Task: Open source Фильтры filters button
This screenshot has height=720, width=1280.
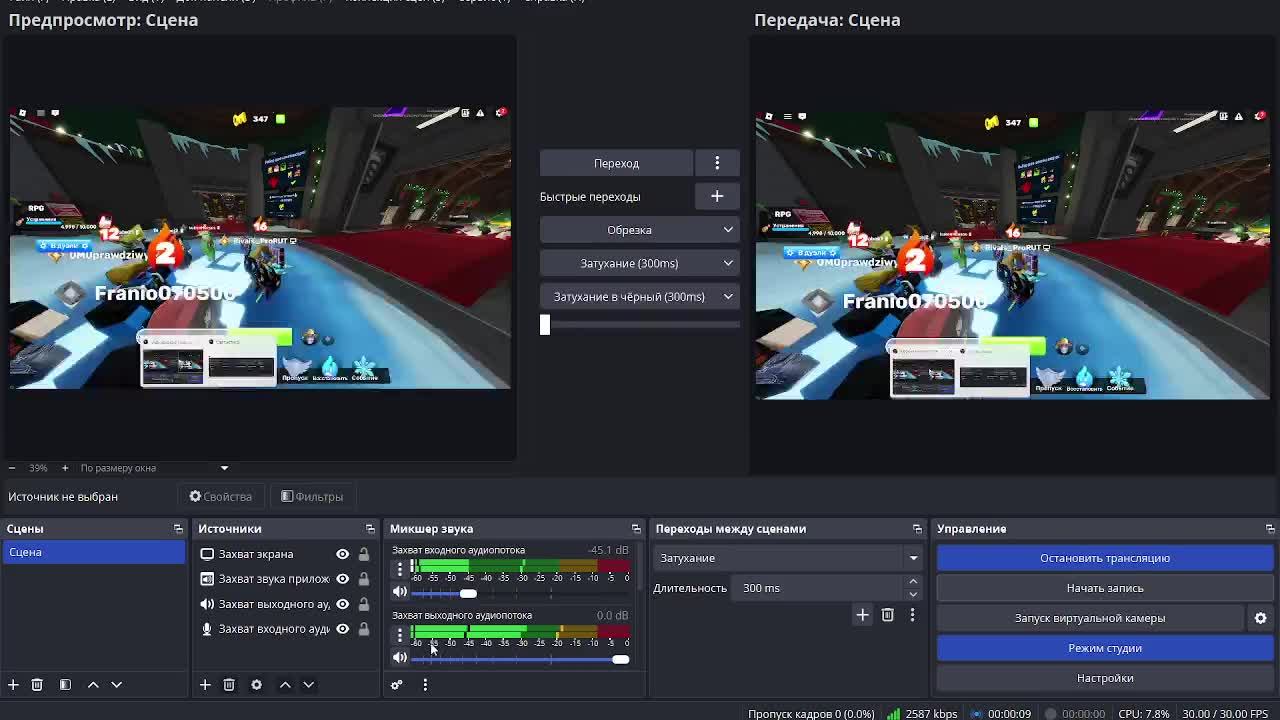Action: pos(312,497)
